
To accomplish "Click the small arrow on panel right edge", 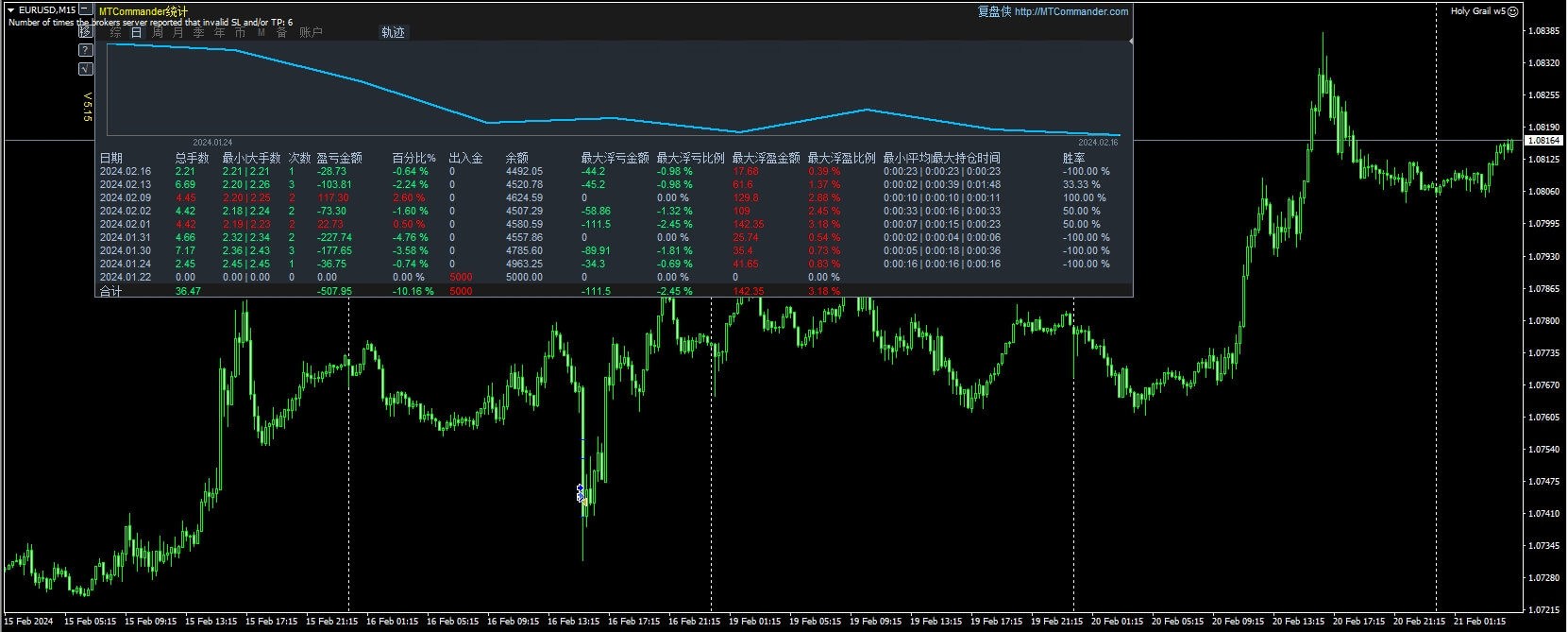I will click(1130, 41).
